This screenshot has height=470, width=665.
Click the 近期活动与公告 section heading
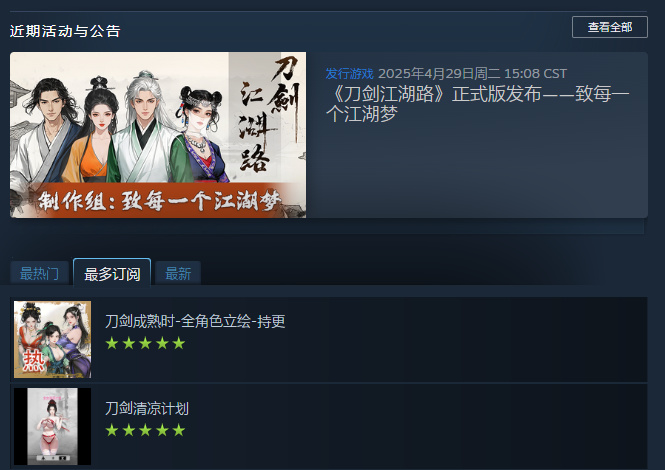pos(65,31)
